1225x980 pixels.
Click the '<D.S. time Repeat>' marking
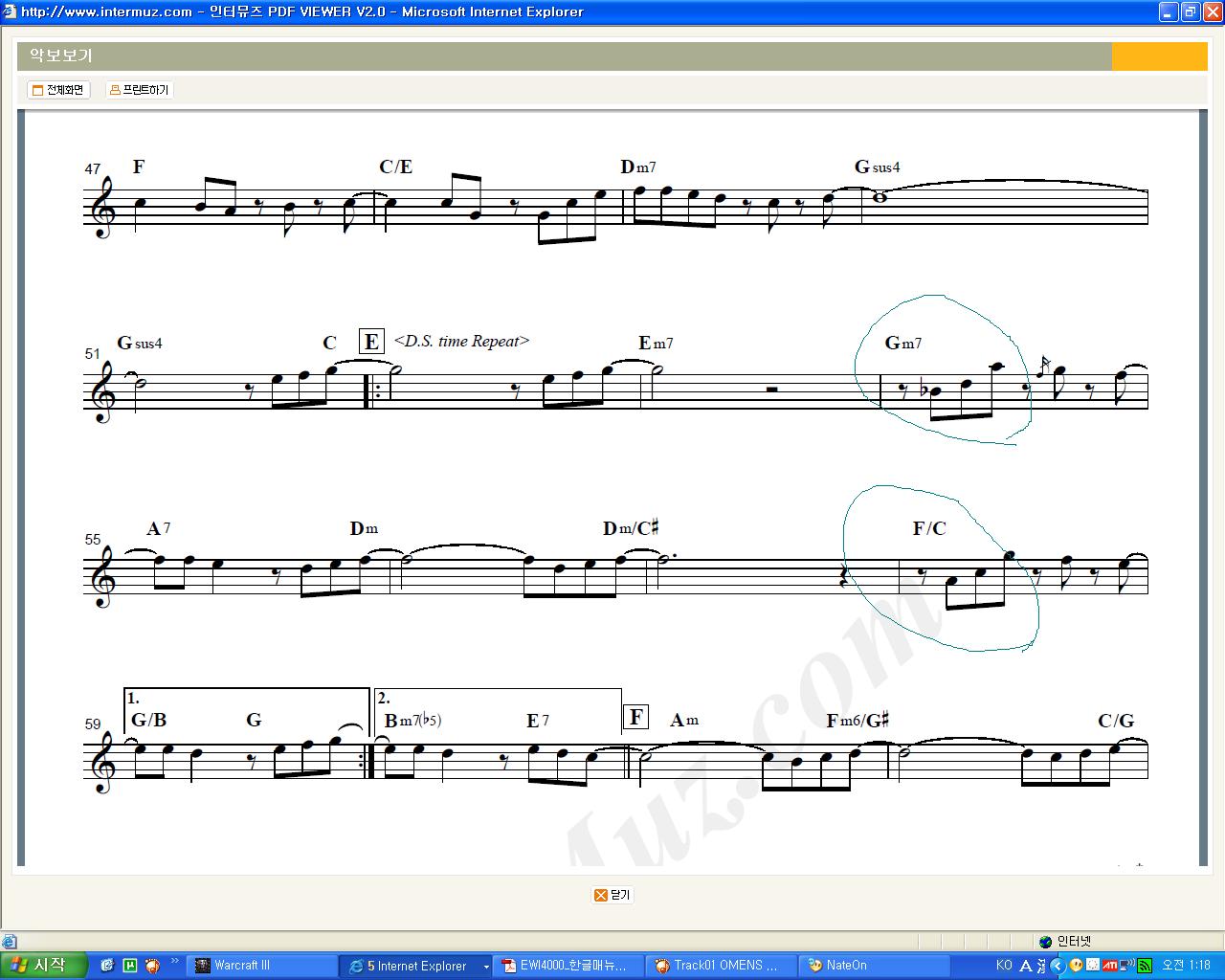pyautogui.click(x=461, y=341)
